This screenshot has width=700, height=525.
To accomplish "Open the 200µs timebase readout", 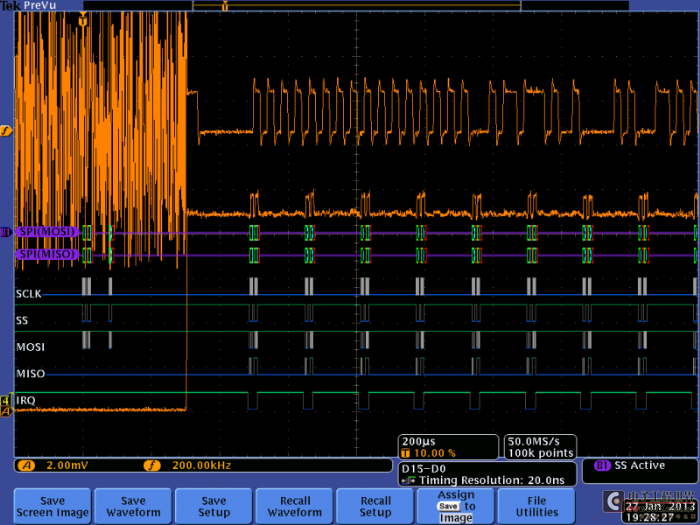I will pos(448,447).
